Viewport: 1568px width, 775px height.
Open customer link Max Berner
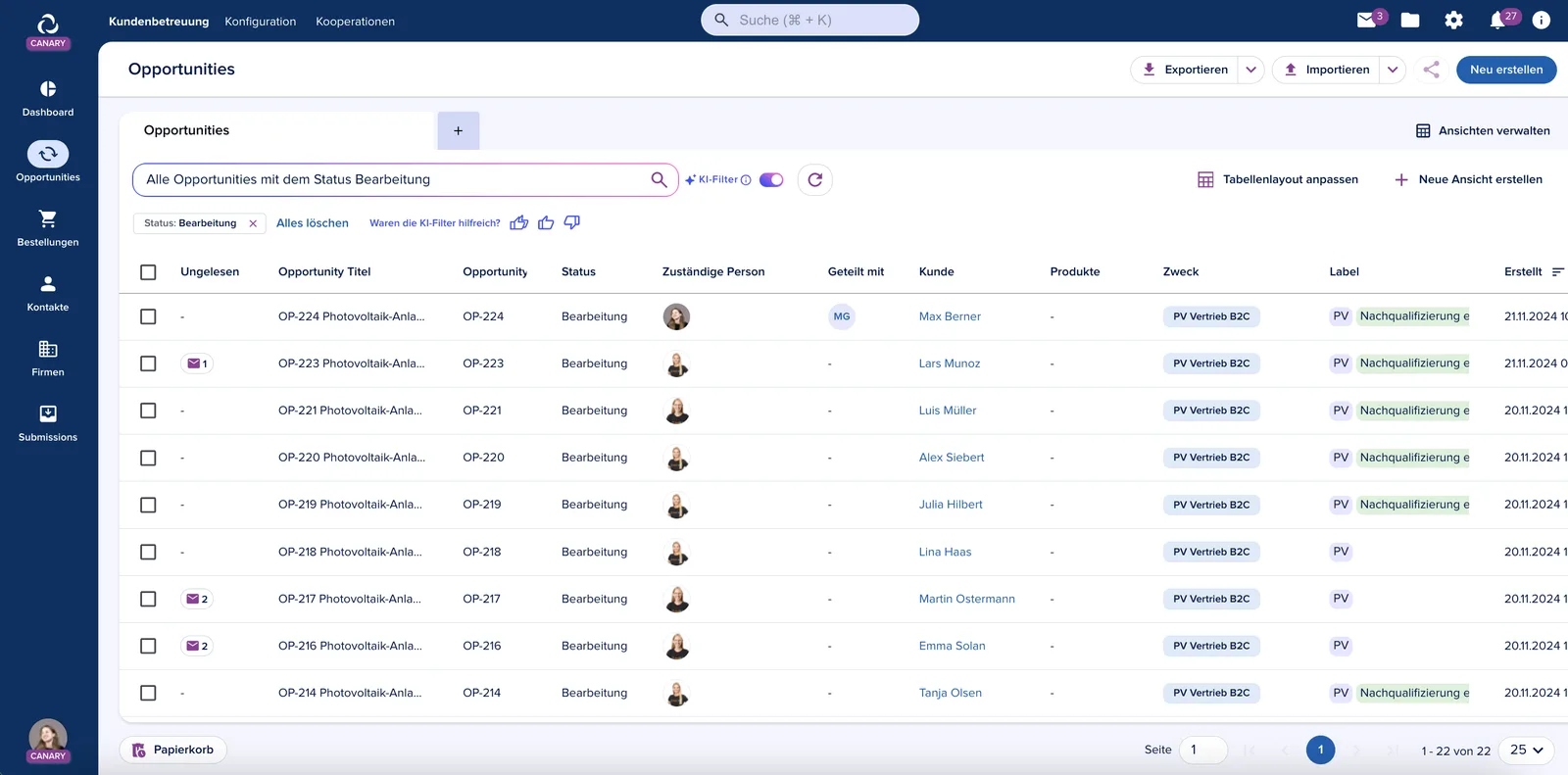(x=950, y=316)
